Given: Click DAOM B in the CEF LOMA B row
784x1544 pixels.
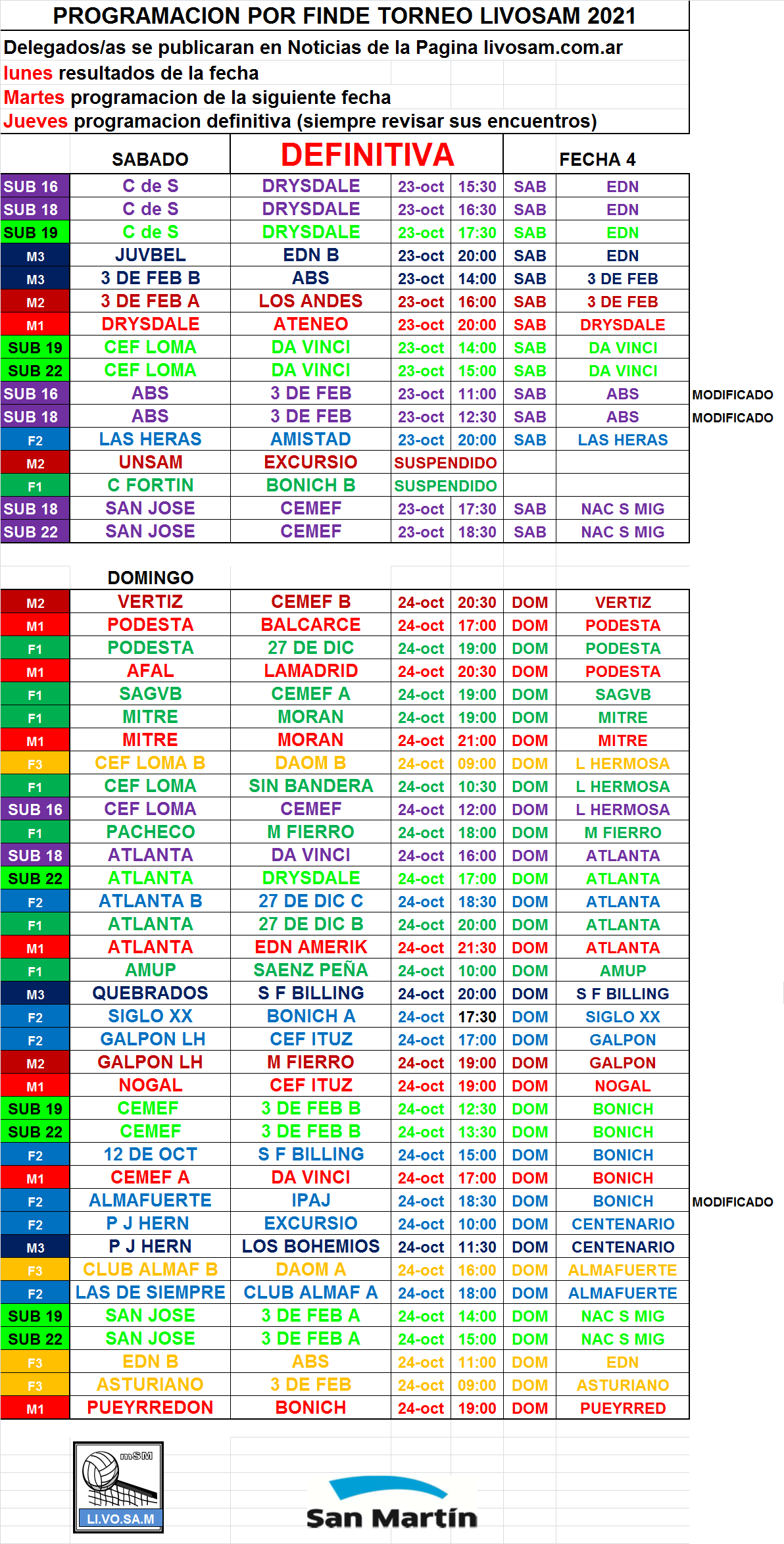Looking at the screenshot, I should [x=310, y=763].
